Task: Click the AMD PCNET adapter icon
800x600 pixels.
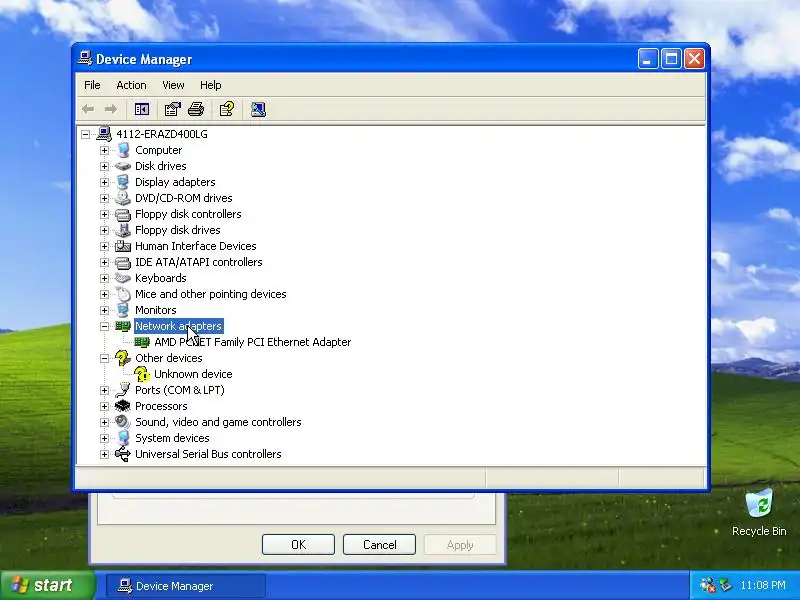Action: tap(142, 342)
